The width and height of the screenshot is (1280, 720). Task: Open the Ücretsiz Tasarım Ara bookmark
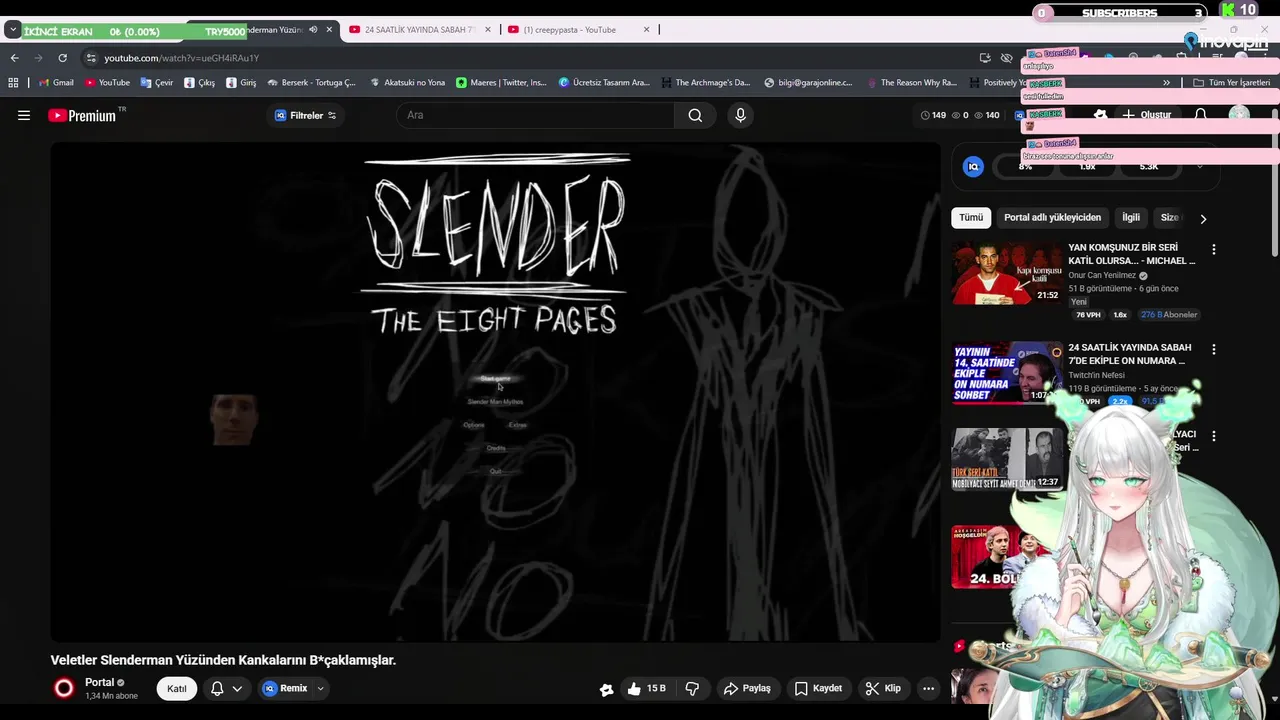[604, 83]
